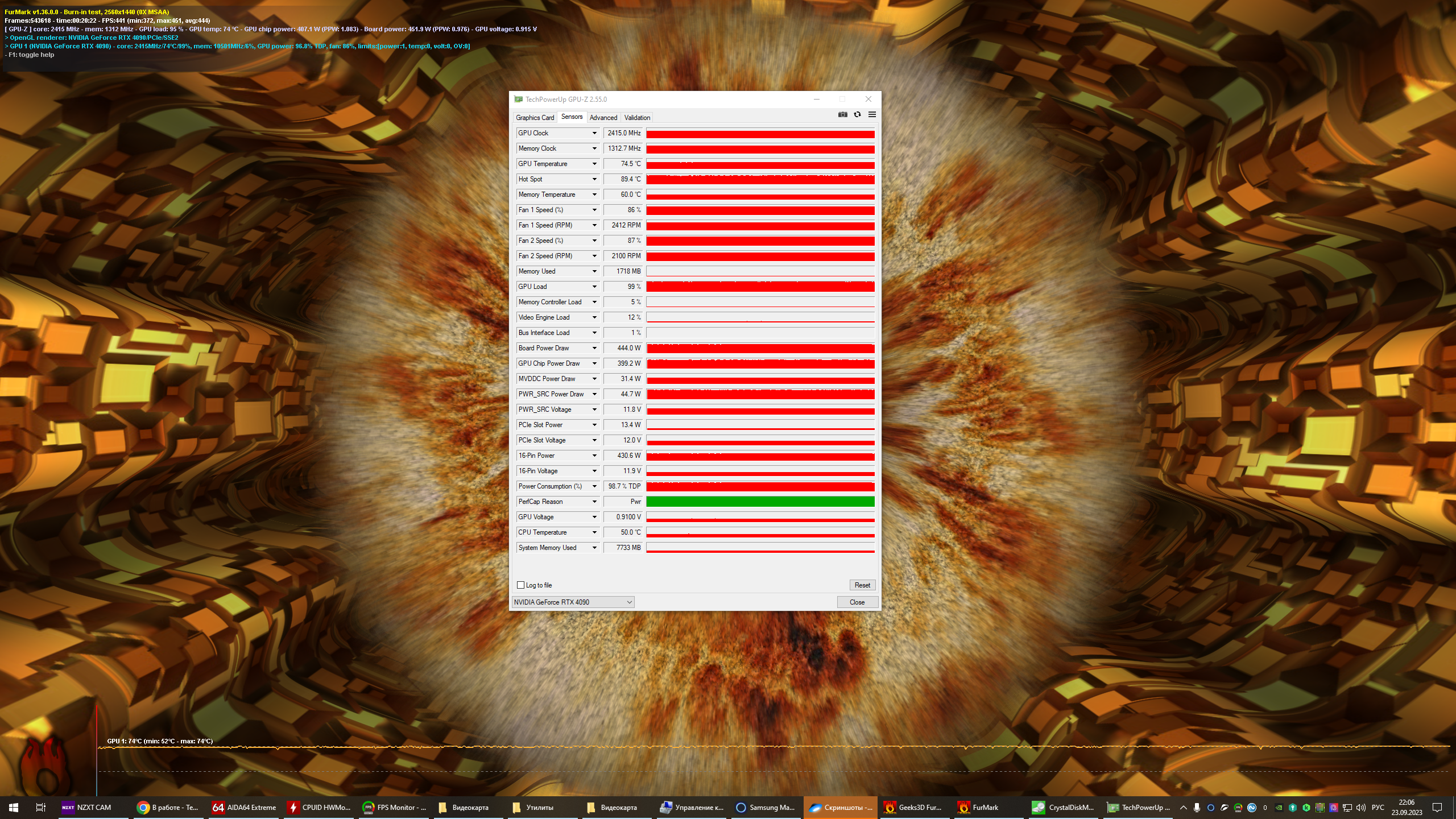Click the GPU Temperature value field
The width and height of the screenshot is (1456, 819).
623,164
